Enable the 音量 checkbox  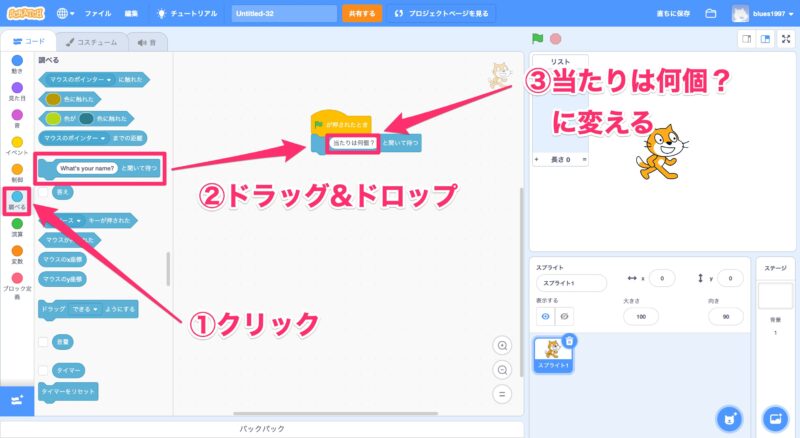click(x=43, y=341)
